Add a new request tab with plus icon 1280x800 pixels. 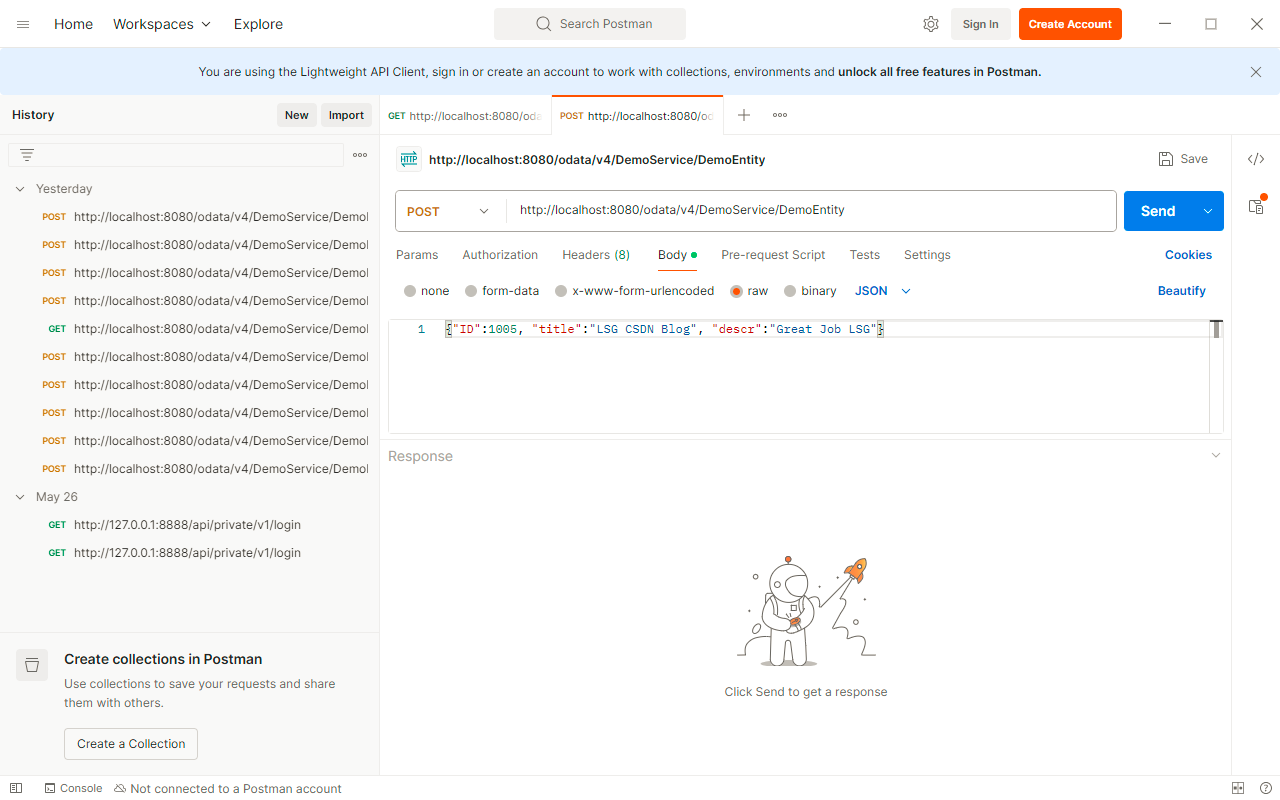pyautogui.click(x=744, y=115)
